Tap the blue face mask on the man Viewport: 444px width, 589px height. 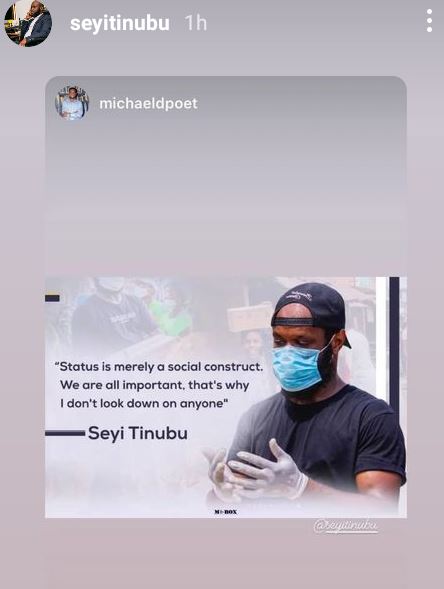298,364
